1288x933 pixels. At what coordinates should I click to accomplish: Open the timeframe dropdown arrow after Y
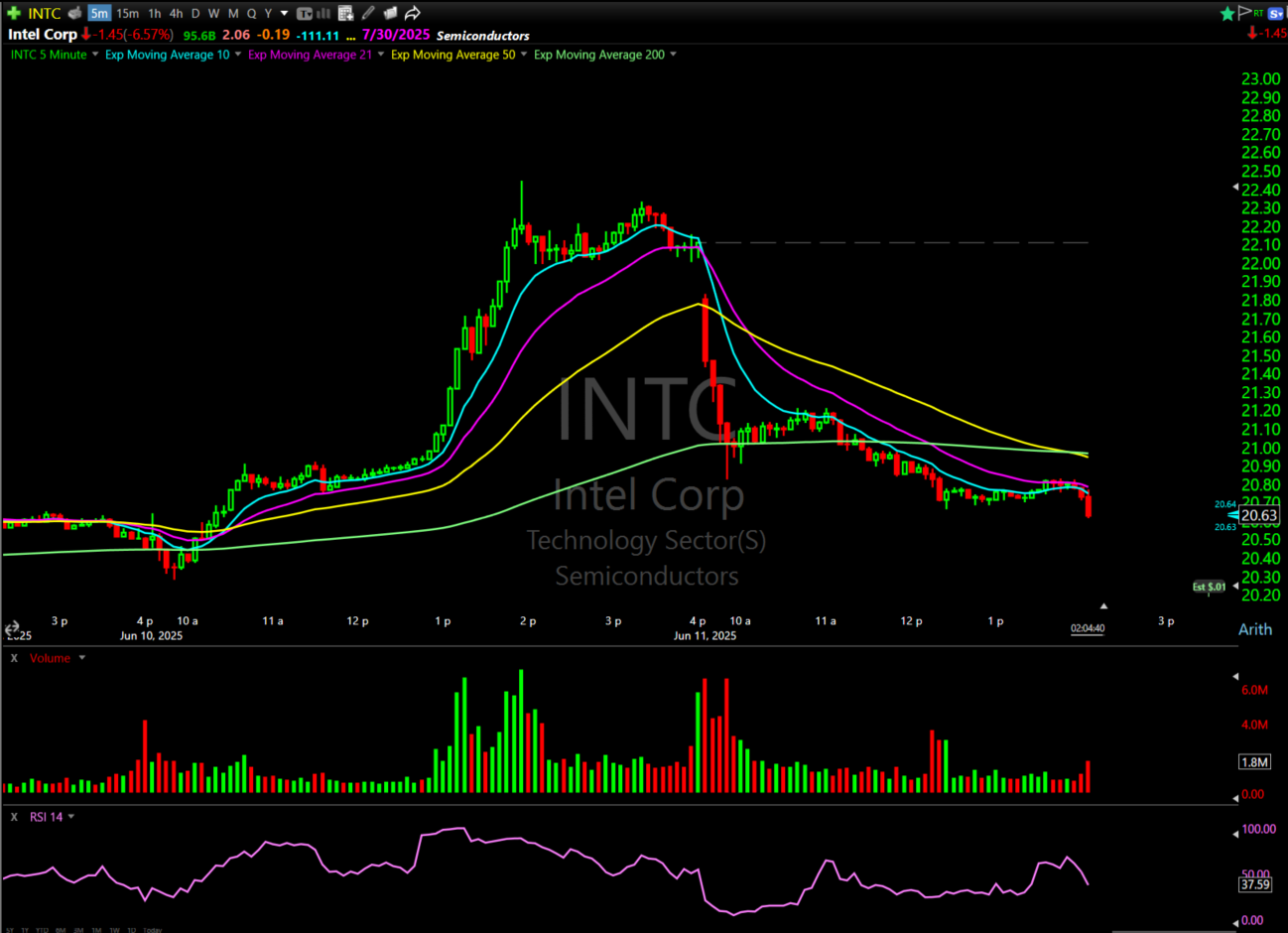[284, 14]
